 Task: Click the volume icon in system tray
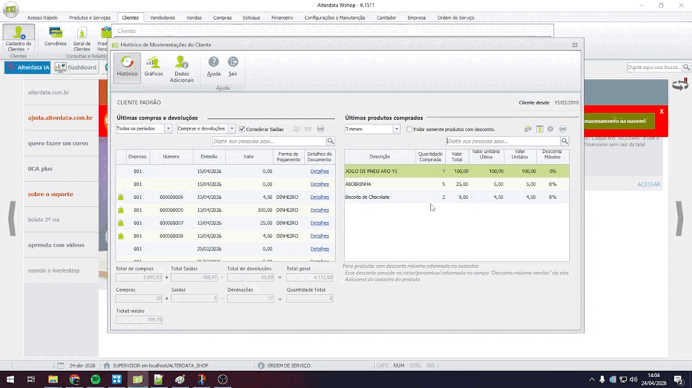point(634,379)
